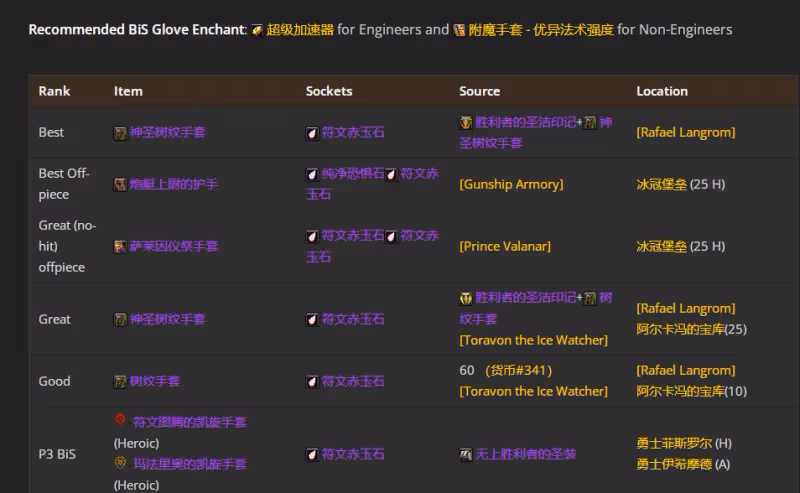Click the 附魔手套 enchant icon in the heading
Viewport: 800px width, 493px height.
459,31
